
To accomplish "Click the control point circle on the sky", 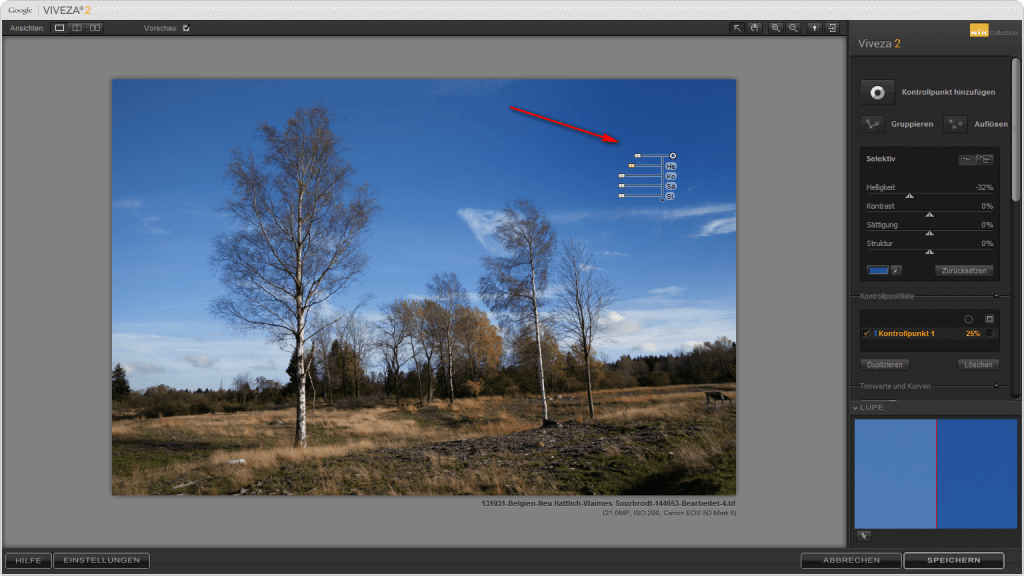I will 673,155.
